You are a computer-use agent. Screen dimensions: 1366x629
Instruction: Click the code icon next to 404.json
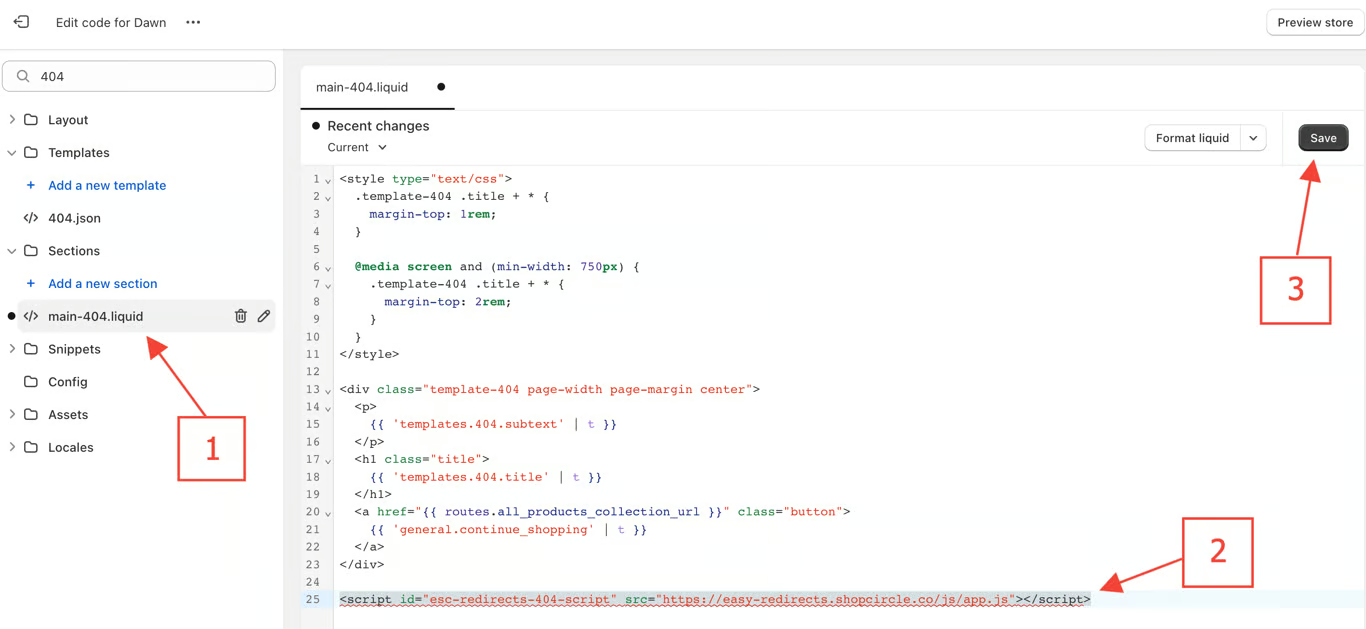[x=31, y=218]
